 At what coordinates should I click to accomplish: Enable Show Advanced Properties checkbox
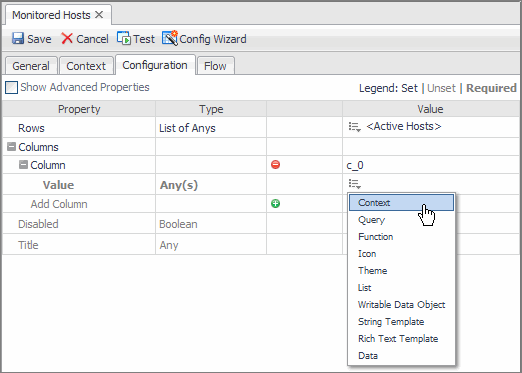coord(11,88)
